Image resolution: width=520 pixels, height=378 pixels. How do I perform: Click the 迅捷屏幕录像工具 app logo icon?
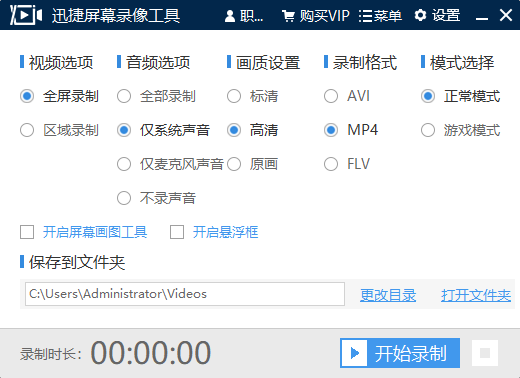[x=26, y=15]
